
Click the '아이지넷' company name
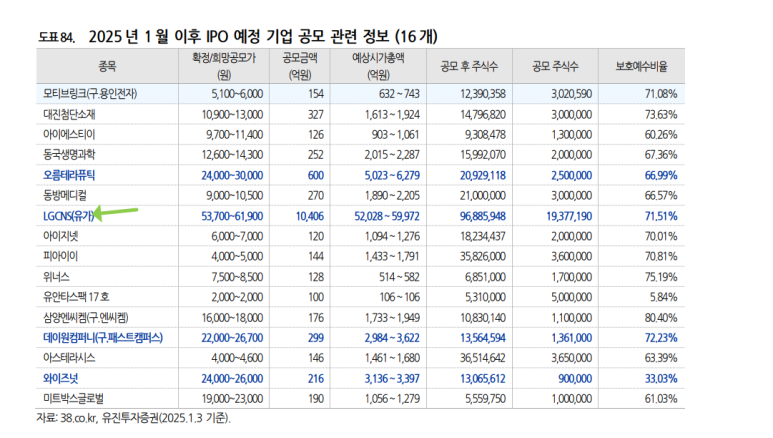tap(61, 236)
